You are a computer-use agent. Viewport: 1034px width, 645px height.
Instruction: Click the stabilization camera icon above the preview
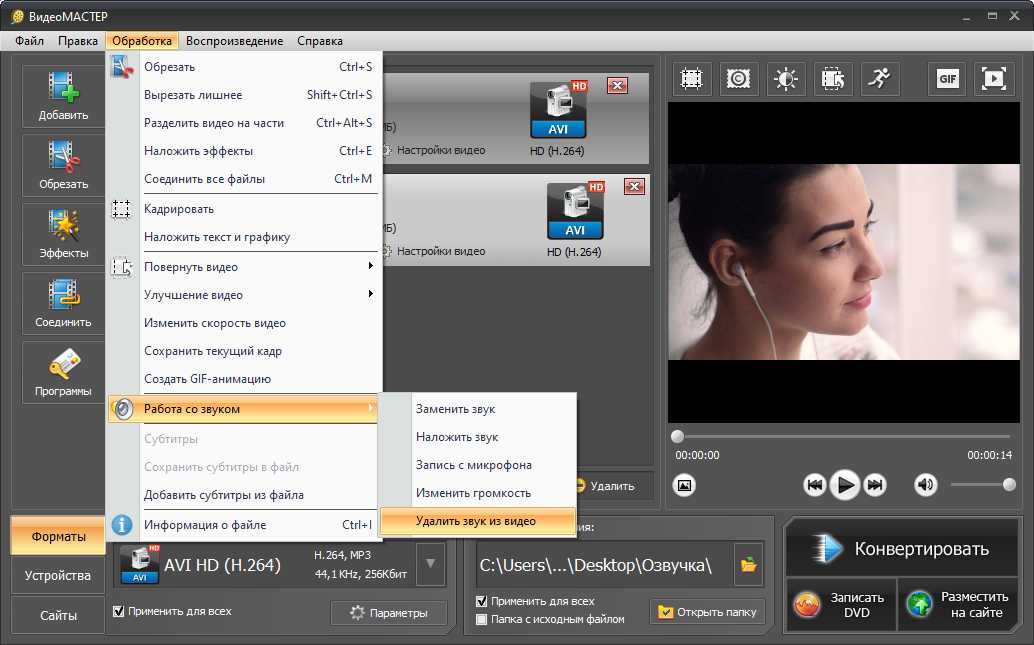[738, 79]
